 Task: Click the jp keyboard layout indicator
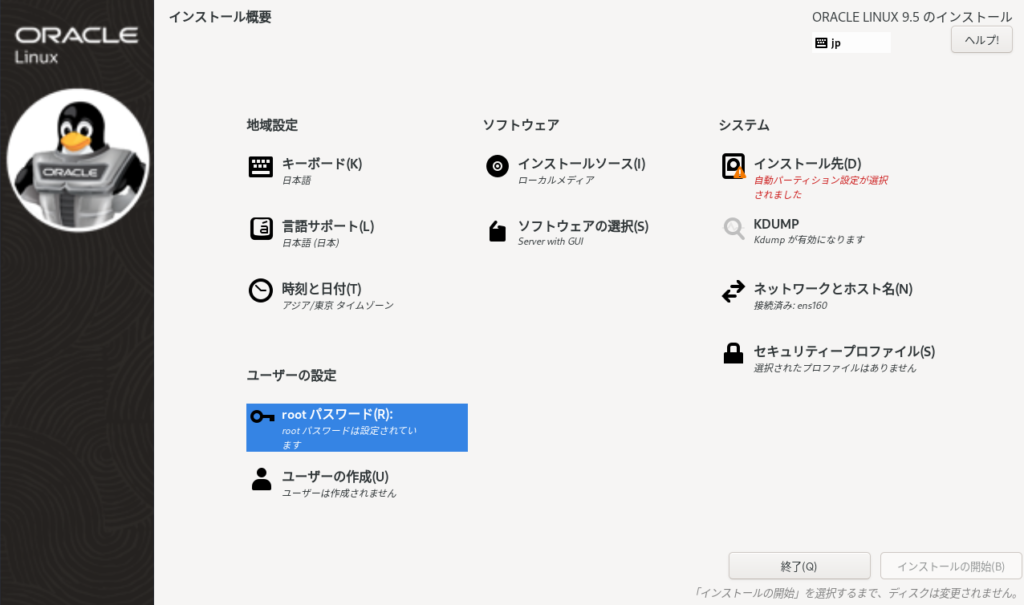pyautogui.click(x=850, y=43)
